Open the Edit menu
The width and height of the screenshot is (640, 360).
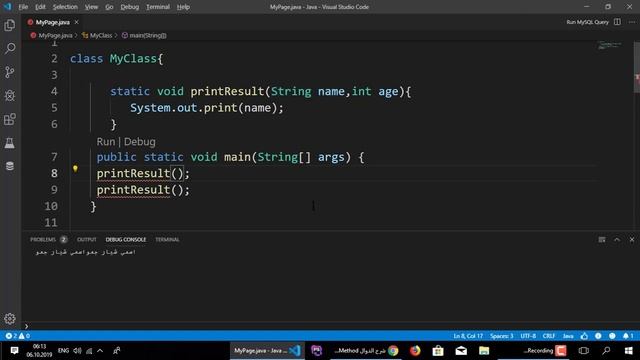tap(40, 7)
